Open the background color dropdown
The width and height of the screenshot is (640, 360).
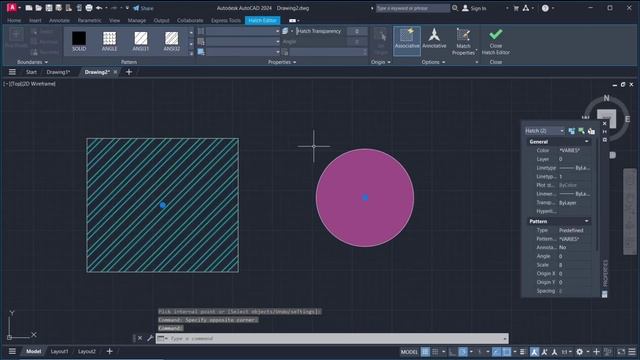242,52
